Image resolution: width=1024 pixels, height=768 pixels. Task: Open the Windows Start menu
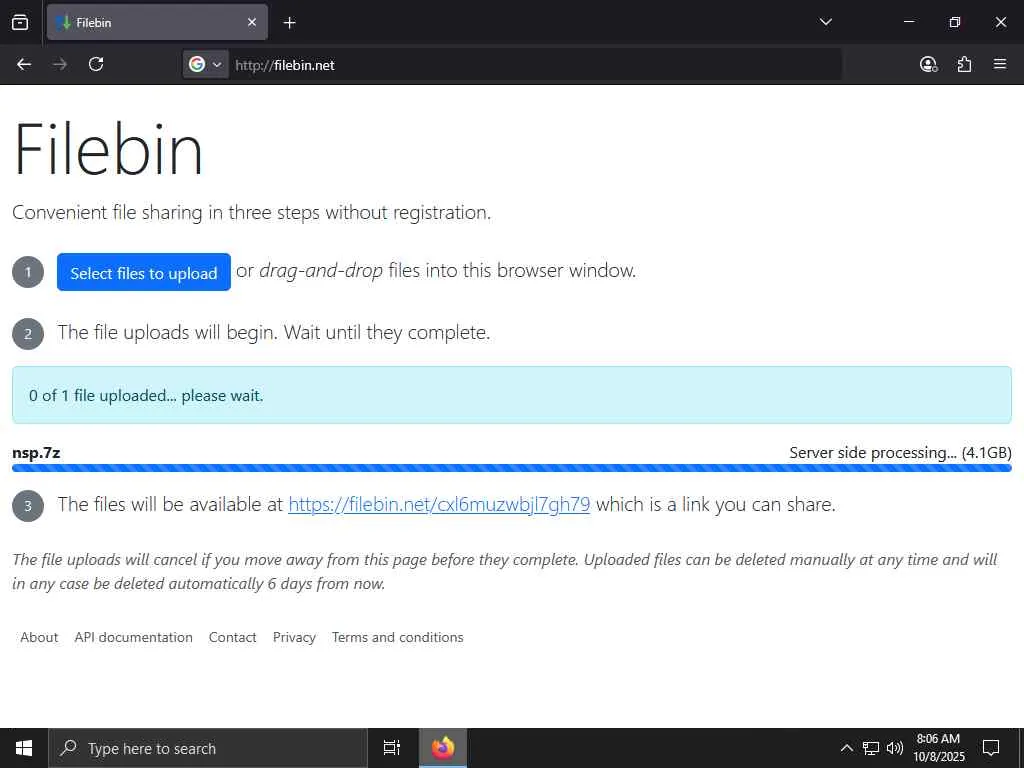pyautogui.click(x=24, y=748)
